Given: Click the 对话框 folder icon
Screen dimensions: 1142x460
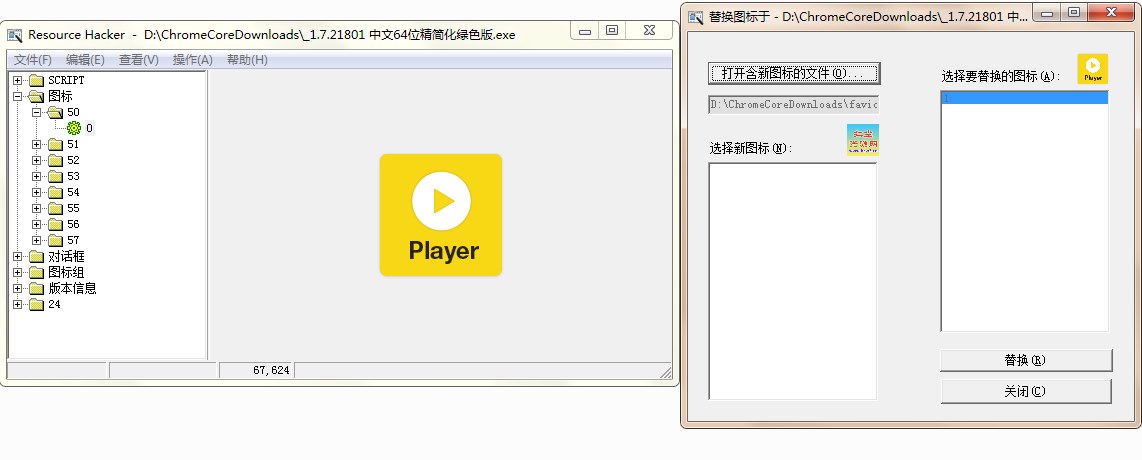Looking at the screenshot, I should coord(36,256).
